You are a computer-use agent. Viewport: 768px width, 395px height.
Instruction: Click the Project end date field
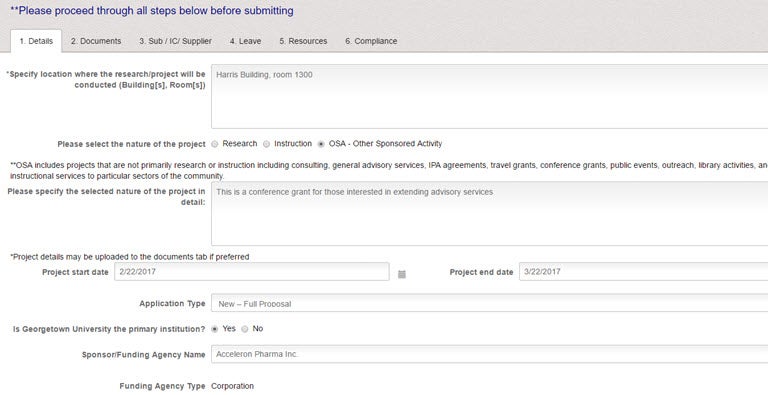coord(644,272)
